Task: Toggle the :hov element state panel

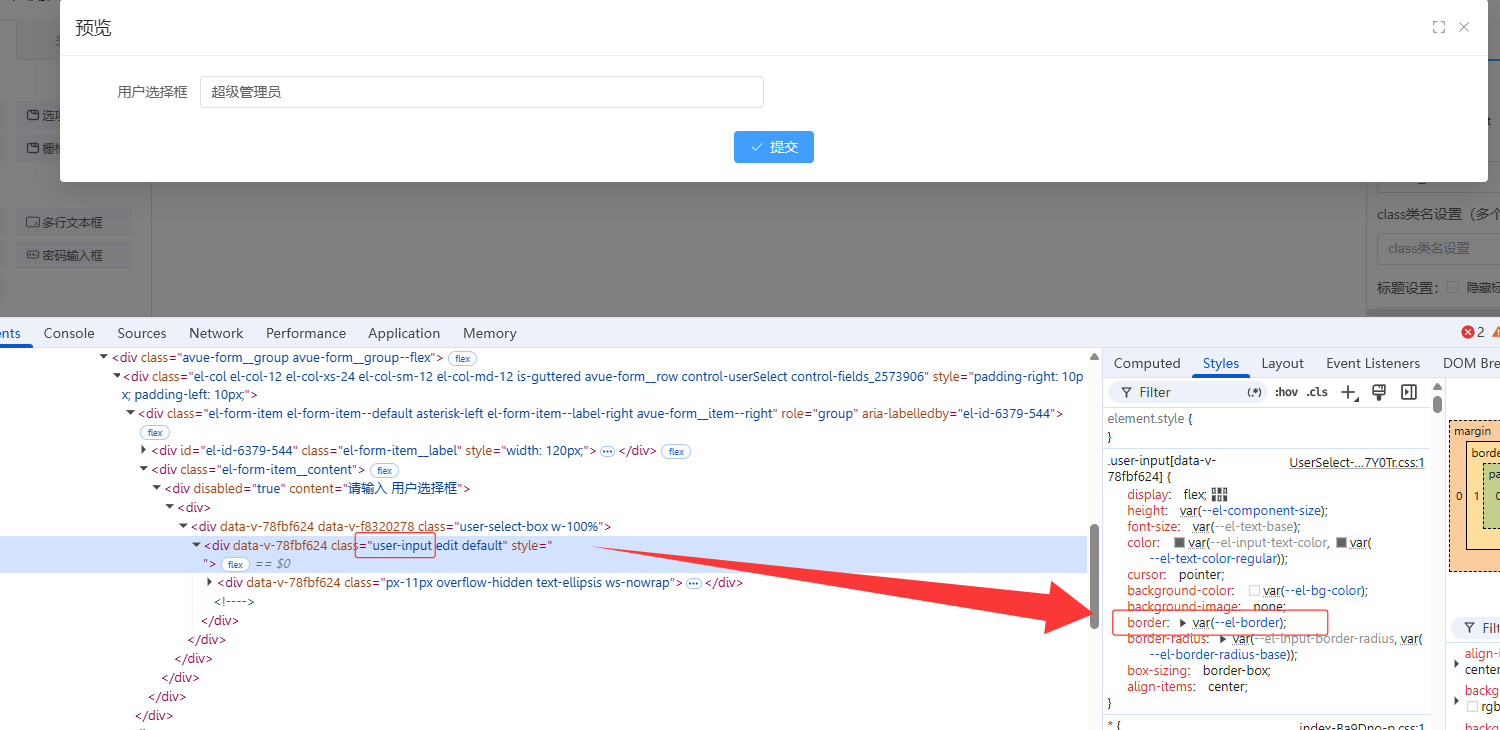Action: pyautogui.click(x=1286, y=392)
